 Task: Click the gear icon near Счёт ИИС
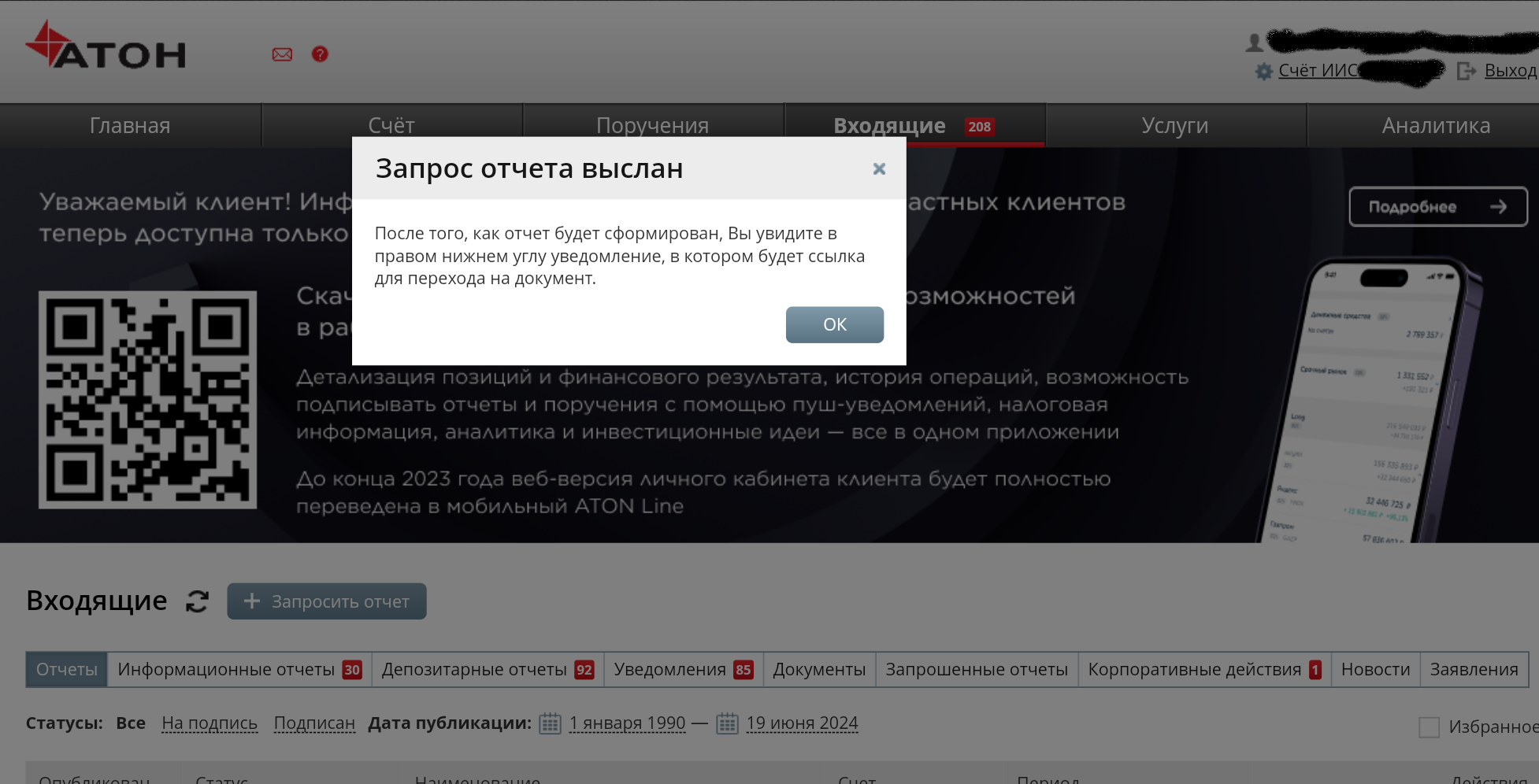pyautogui.click(x=1263, y=72)
